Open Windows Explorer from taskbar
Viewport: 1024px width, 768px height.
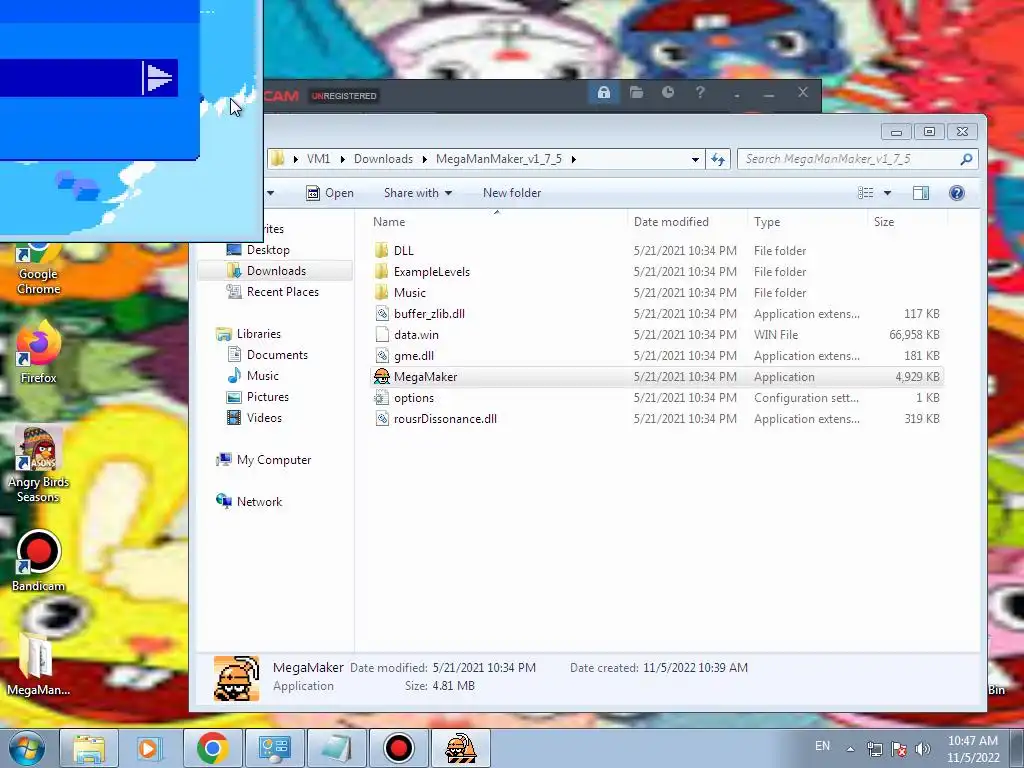[x=89, y=748]
